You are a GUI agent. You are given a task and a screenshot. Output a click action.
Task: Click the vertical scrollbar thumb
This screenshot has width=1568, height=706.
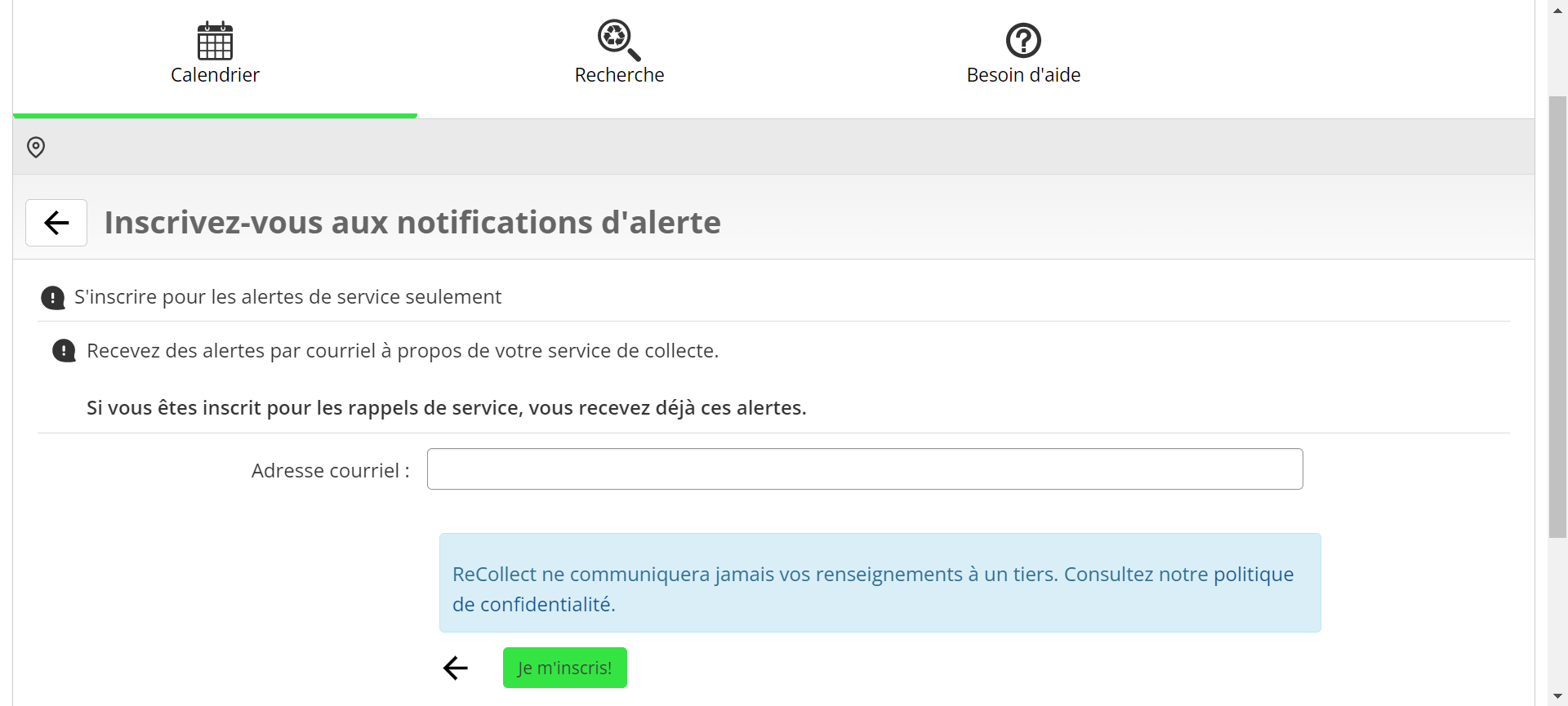point(1557,317)
